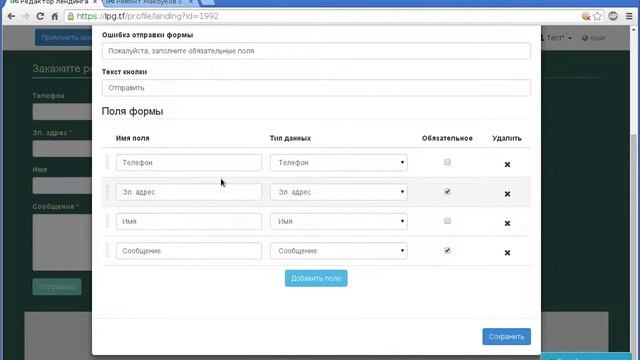Image resolution: width=640 pixels, height=360 pixels.
Task: Remove the Сообщение field row
Action: tap(507, 253)
